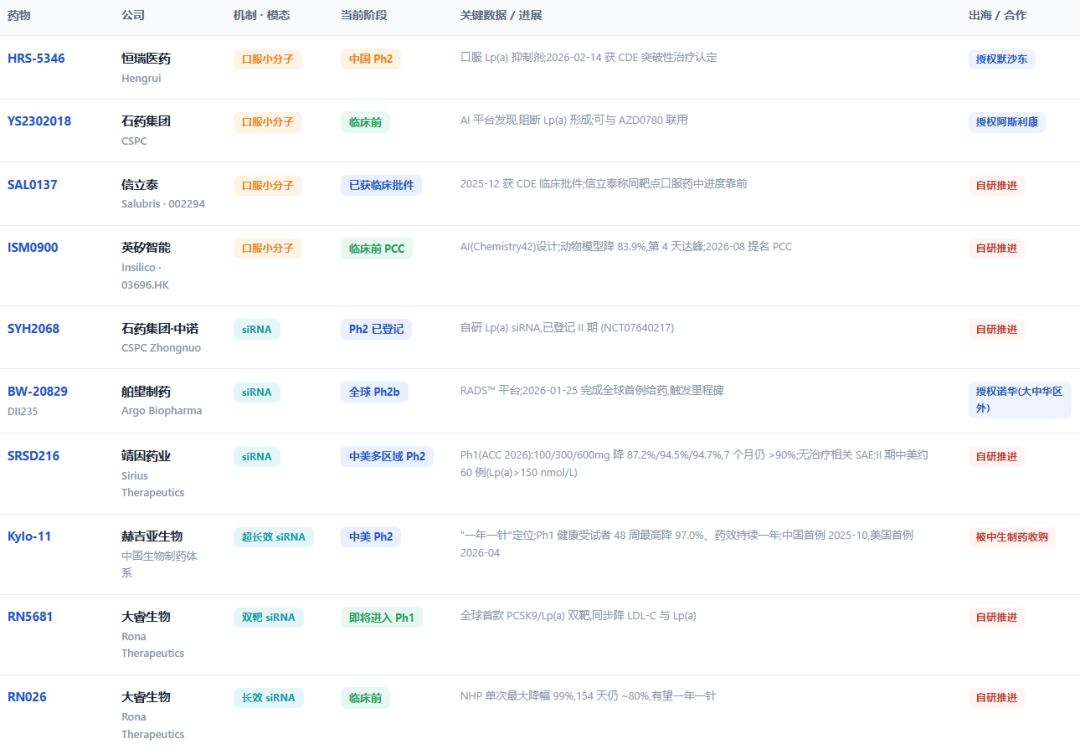The height and width of the screenshot is (749, 1080).
Task: Click the 双靶 siRNA tag
Action: pyautogui.click(x=268, y=617)
